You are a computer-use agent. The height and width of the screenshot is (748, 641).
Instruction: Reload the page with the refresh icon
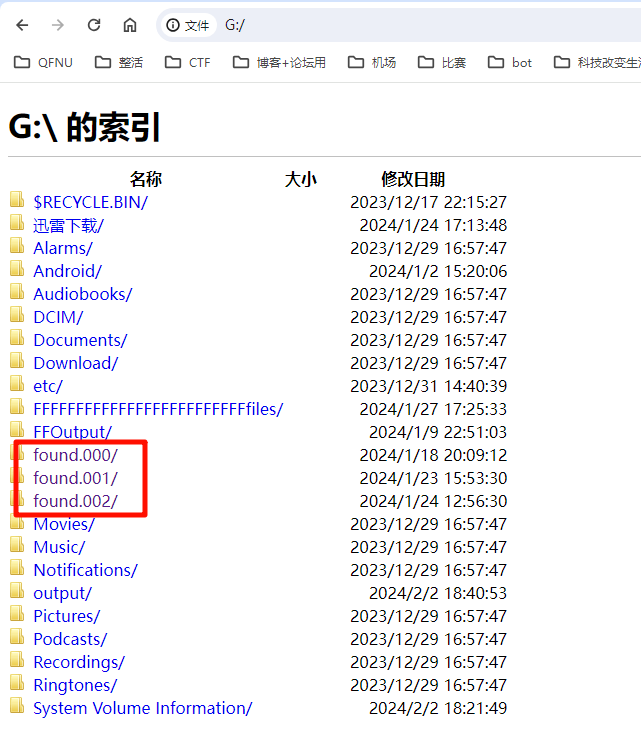tap(94, 25)
